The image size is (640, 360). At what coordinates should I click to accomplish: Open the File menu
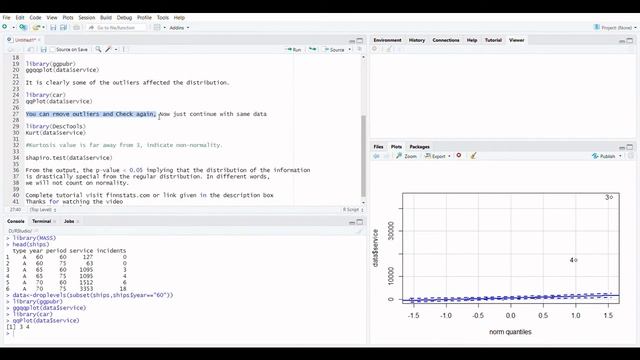point(7,18)
